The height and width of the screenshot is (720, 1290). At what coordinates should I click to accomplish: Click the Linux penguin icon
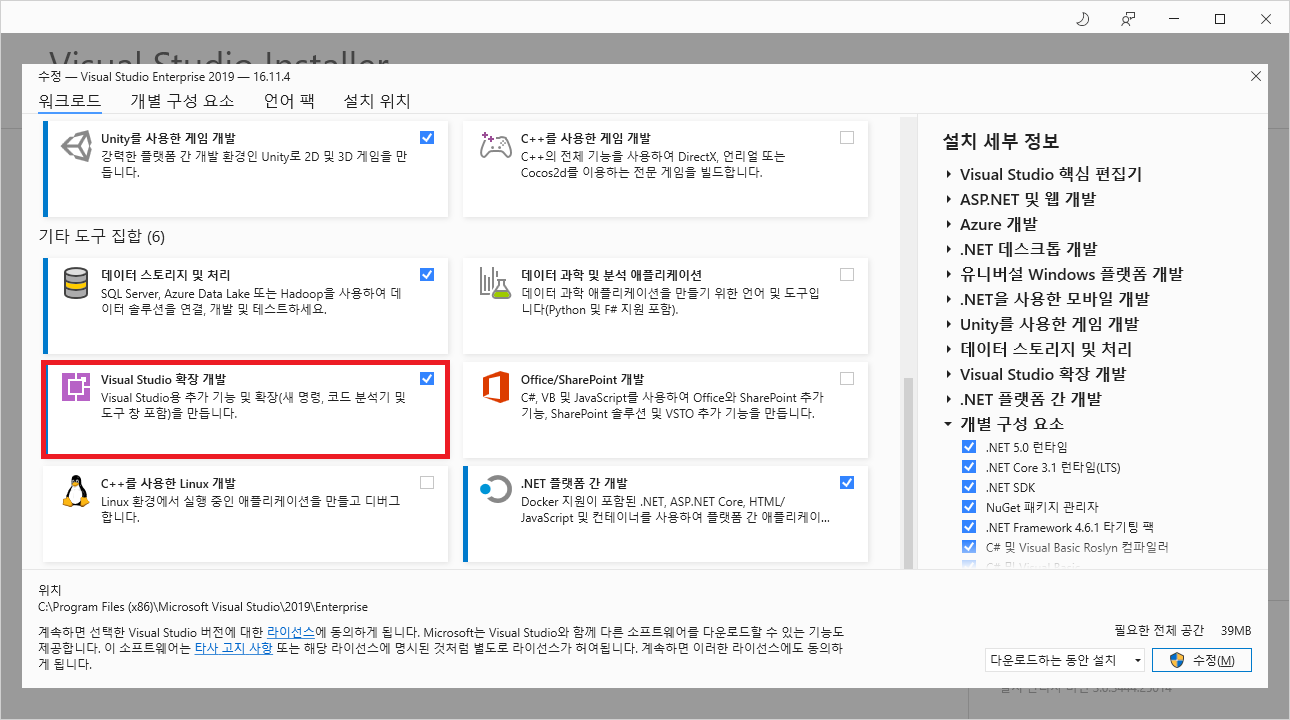pos(76,491)
